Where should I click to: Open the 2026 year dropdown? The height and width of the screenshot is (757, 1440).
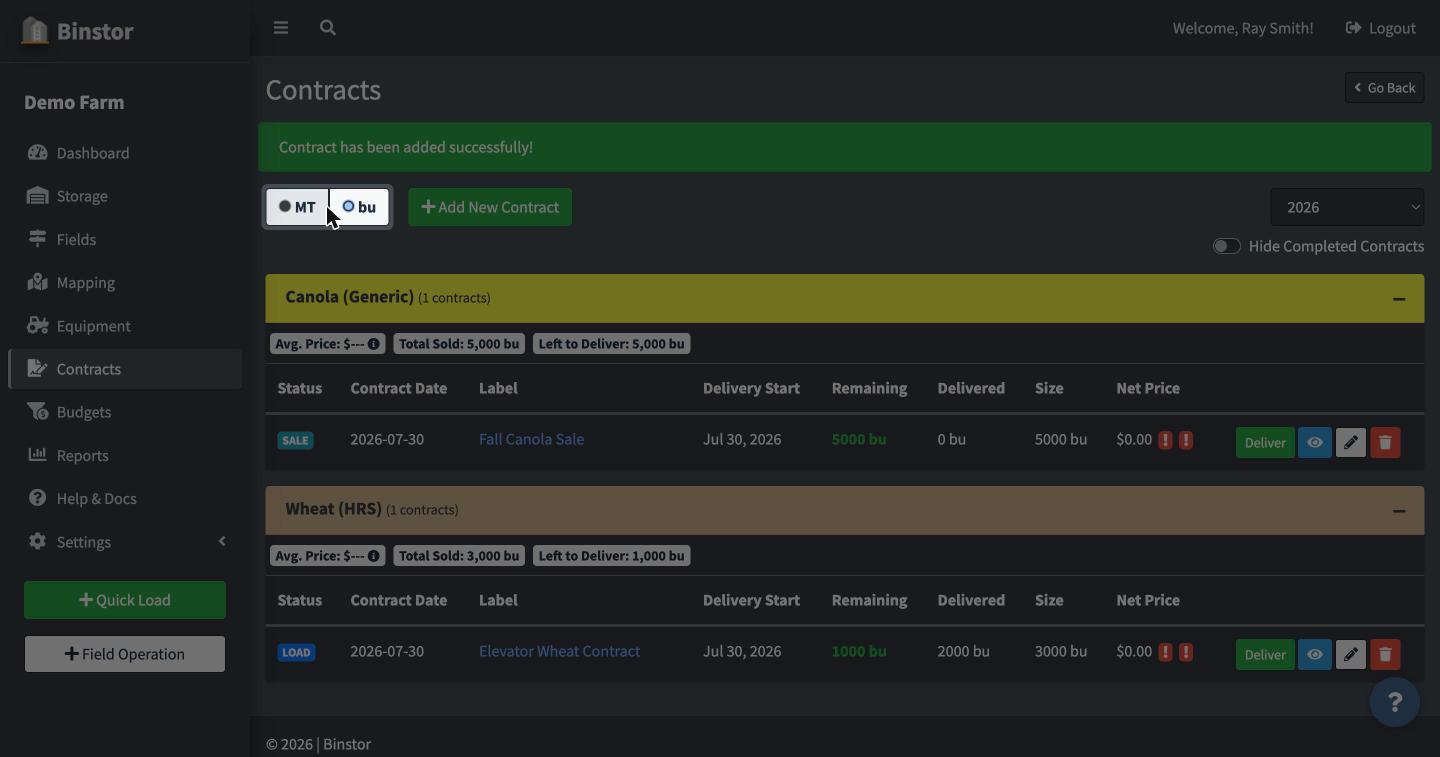click(1347, 207)
